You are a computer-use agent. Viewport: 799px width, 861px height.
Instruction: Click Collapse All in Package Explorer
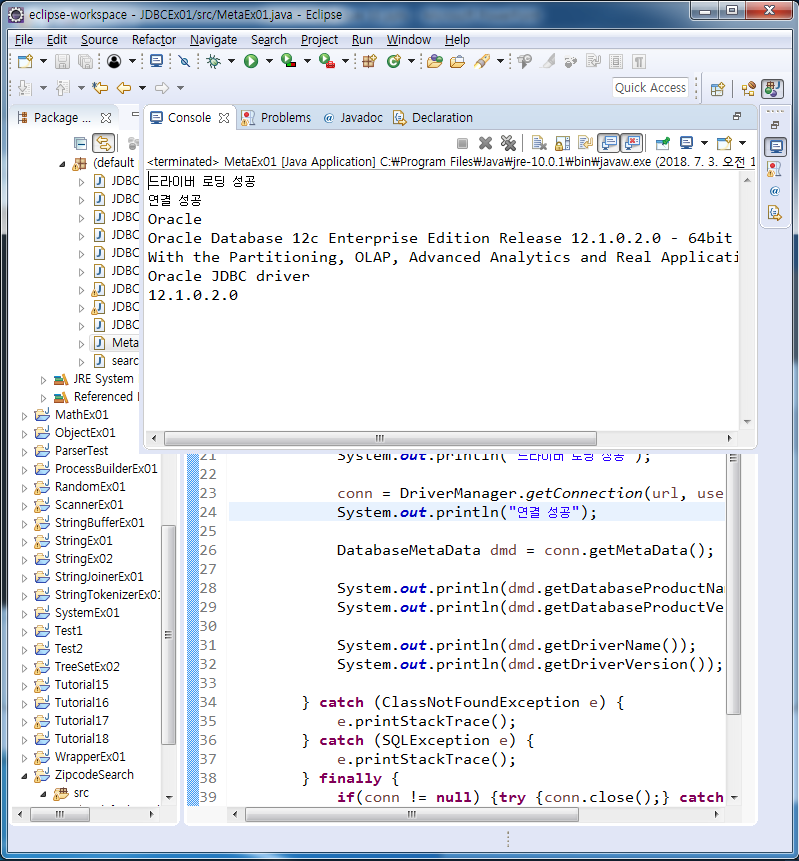pyautogui.click(x=80, y=144)
